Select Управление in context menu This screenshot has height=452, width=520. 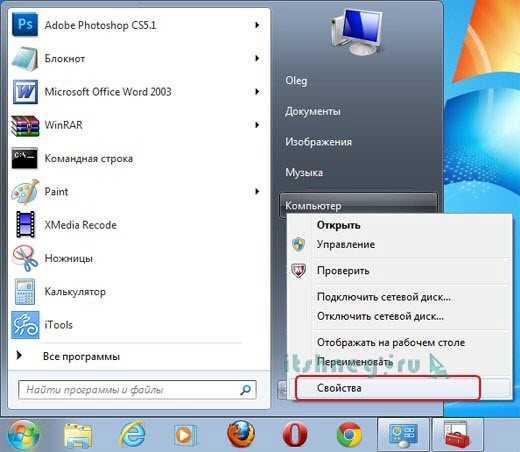(x=346, y=244)
